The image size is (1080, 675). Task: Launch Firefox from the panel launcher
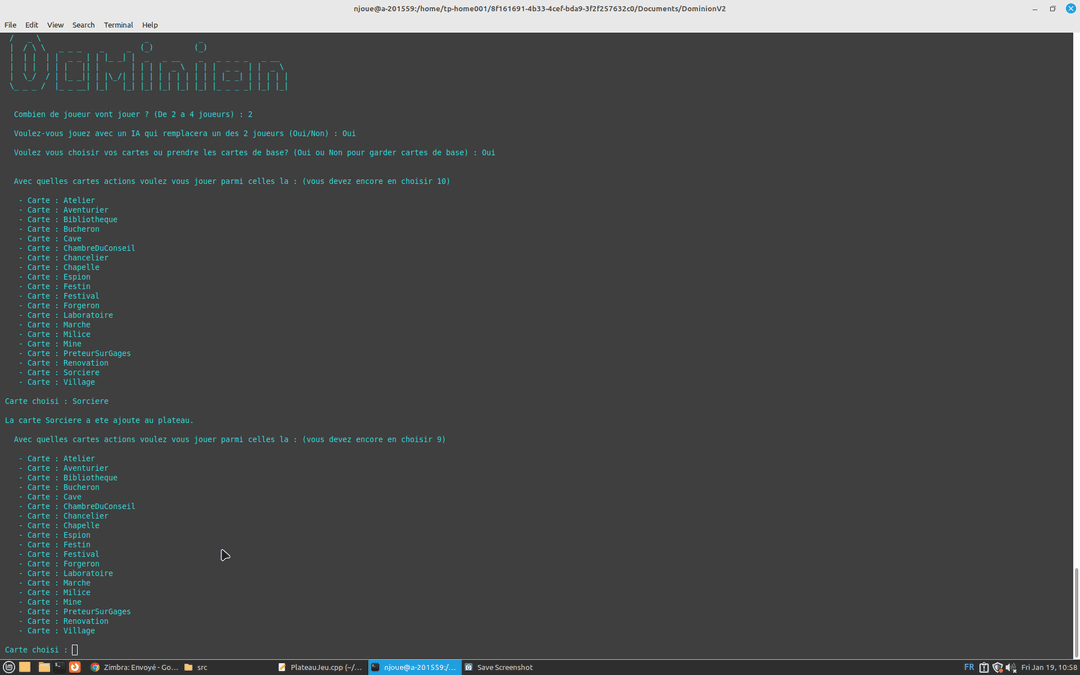(x=75, y=667)
